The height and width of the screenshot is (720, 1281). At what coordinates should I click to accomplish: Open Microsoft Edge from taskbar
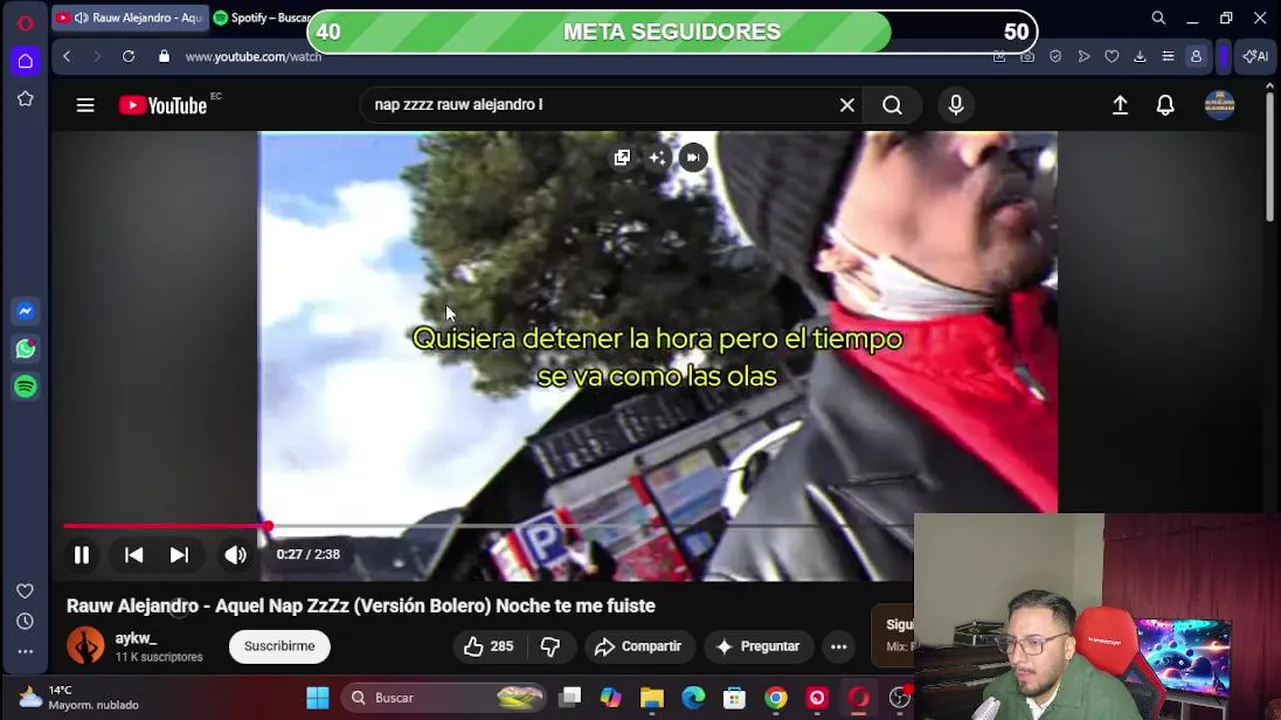(x=693, y=697)
